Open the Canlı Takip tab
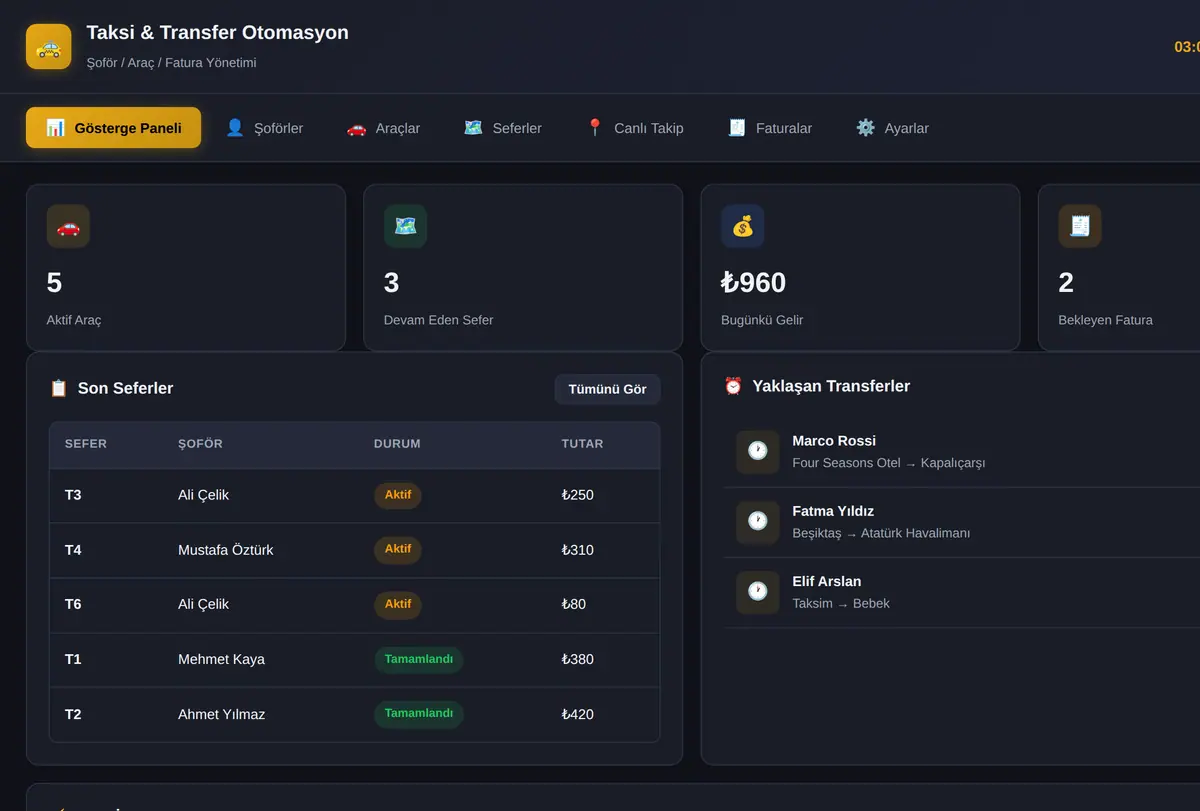 634,128
